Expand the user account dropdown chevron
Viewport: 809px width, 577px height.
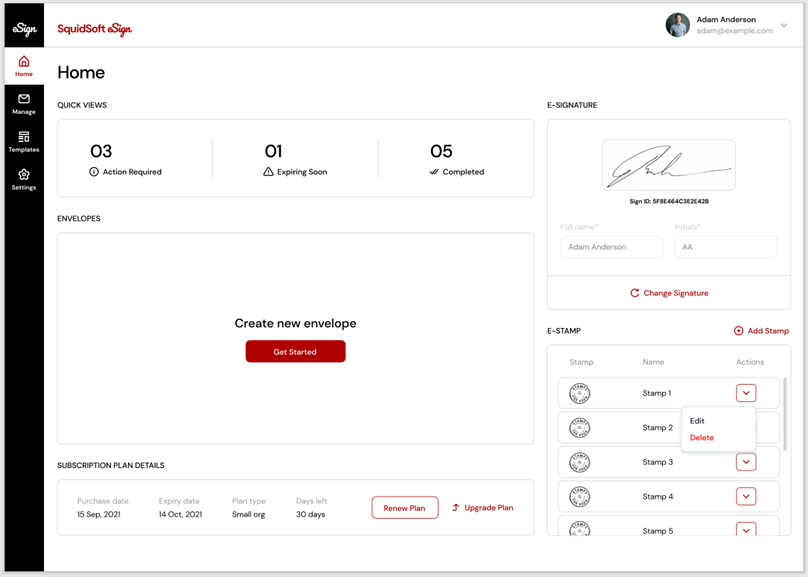click(784, 25)
